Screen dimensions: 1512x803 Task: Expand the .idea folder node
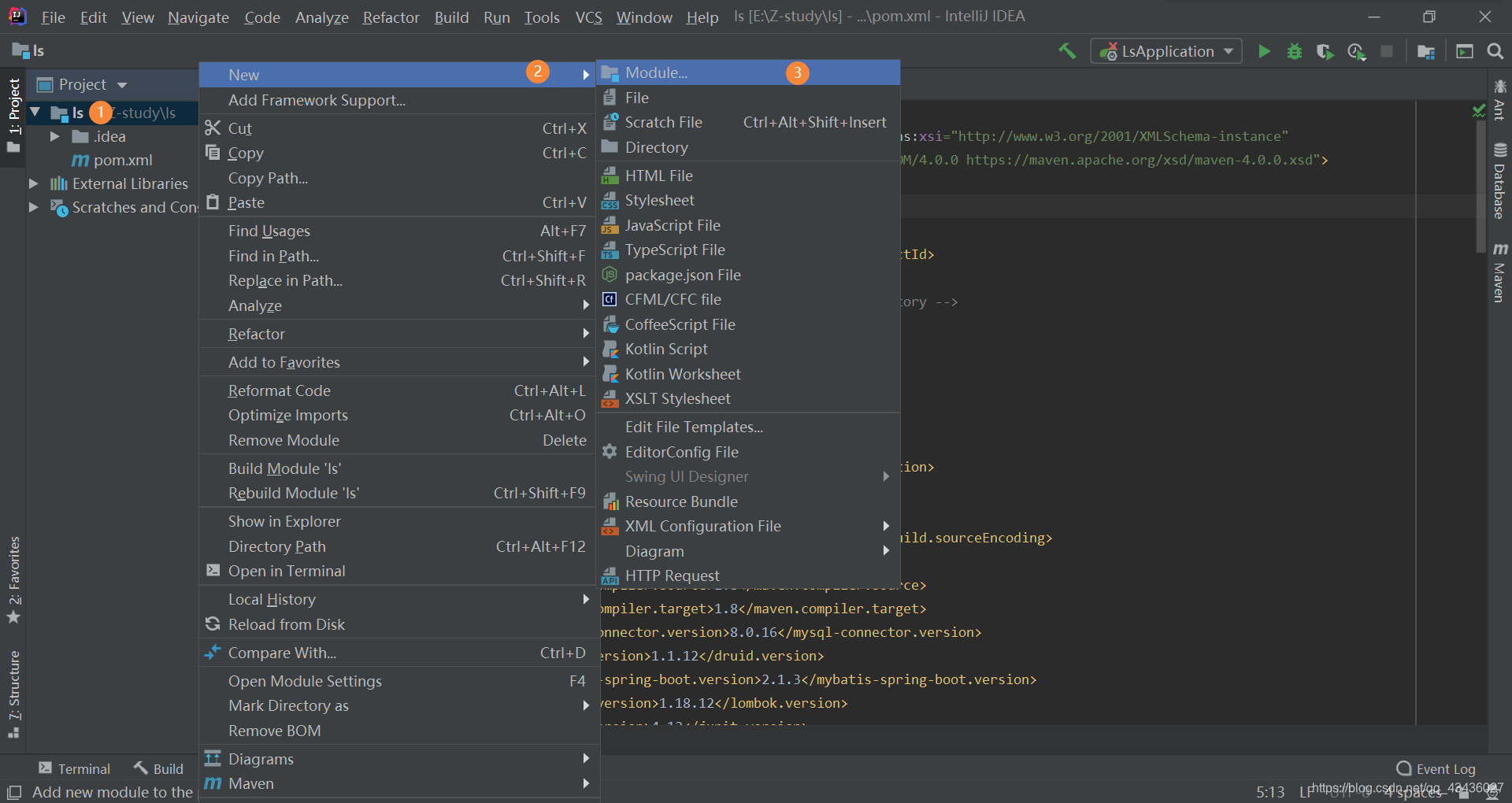[54, 136]
